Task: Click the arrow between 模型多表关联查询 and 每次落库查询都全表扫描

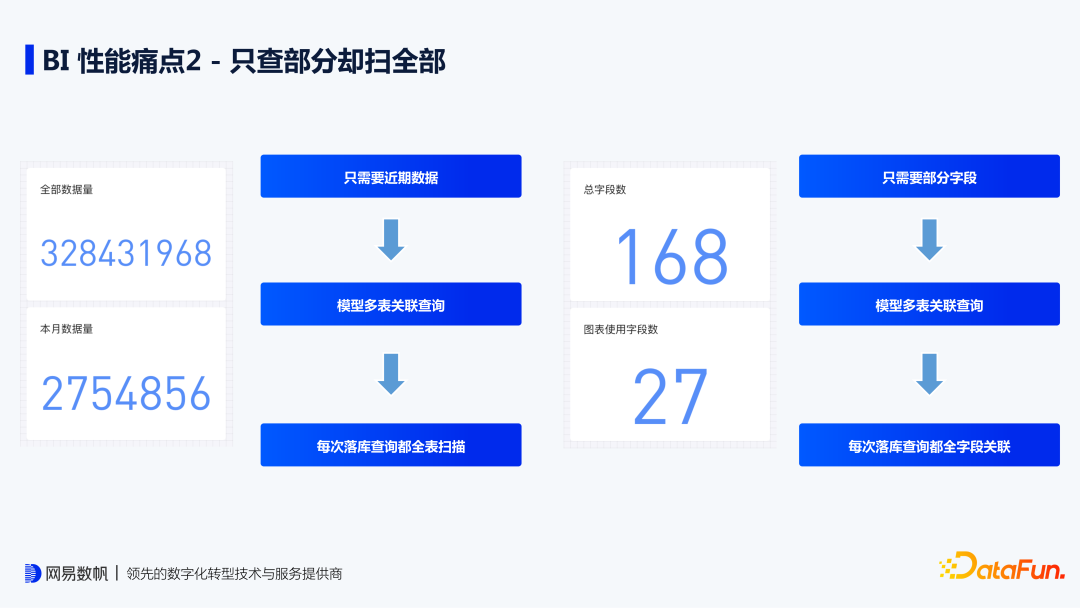Action: tap(390, 374)
